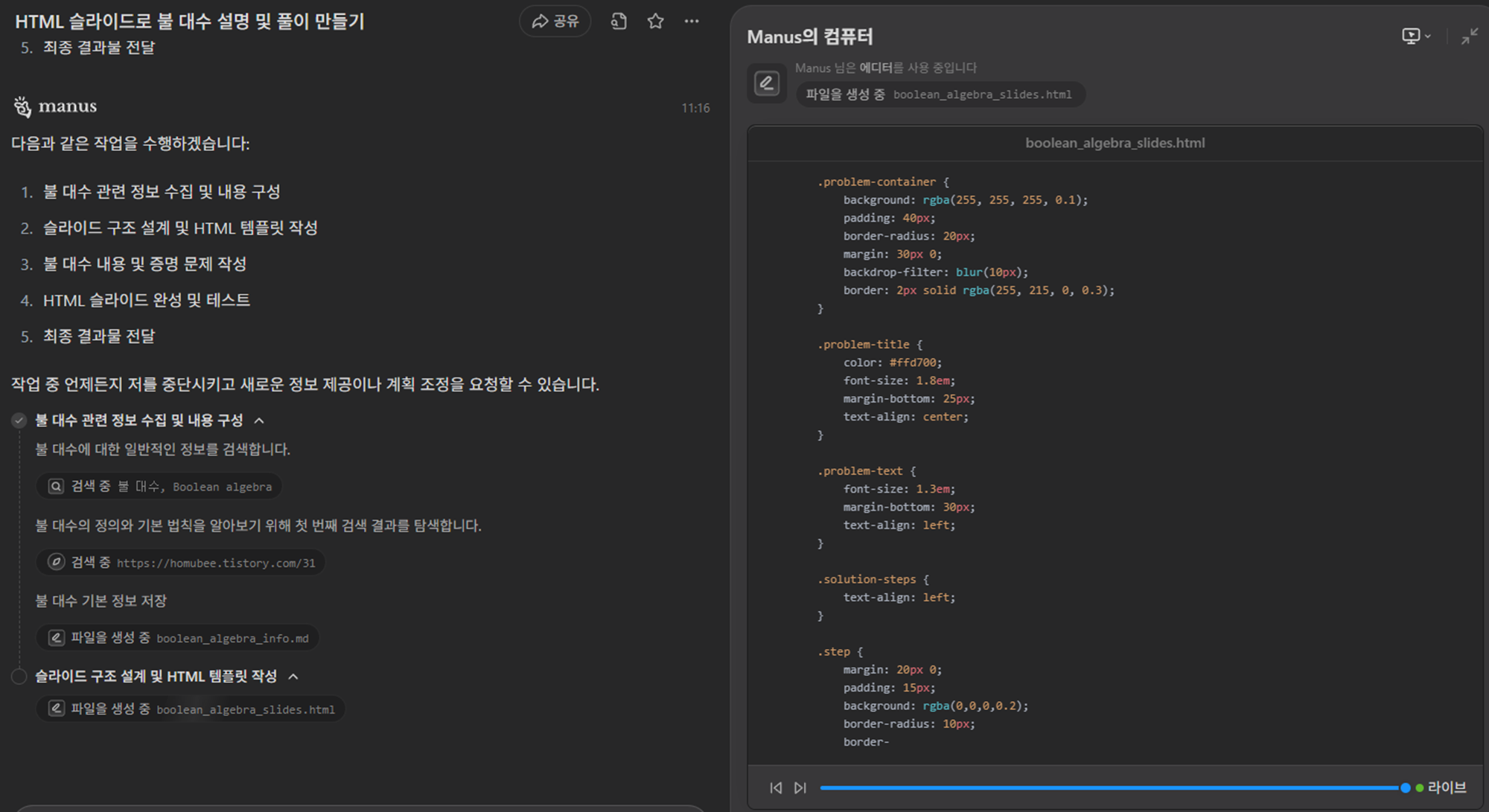This screenshot has width=1489, height=812.
Task: Collapse the 불 대수 관련 정보 수집 section
Action: [260, 420]
